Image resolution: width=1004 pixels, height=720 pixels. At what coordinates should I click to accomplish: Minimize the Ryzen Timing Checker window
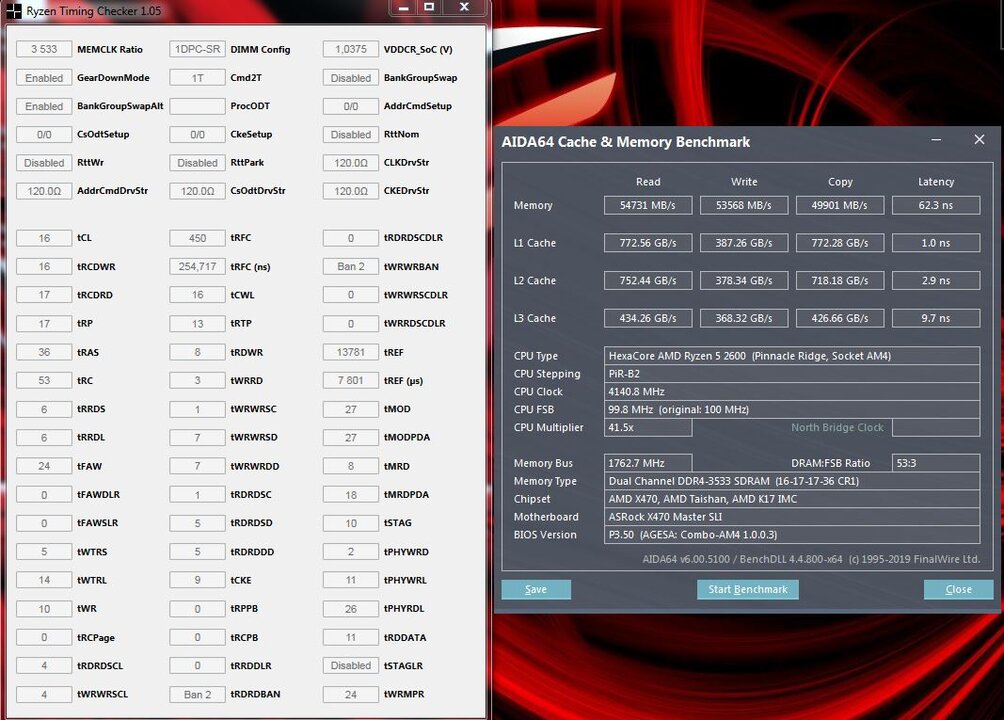click(403, 8)
